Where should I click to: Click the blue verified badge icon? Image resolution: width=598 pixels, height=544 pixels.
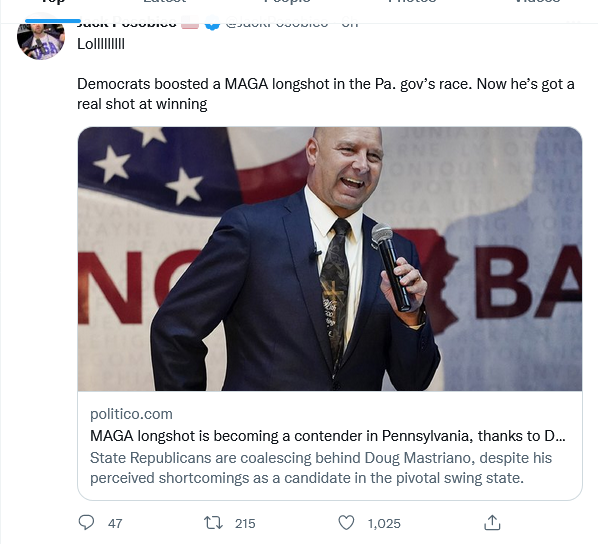point(212,23)
